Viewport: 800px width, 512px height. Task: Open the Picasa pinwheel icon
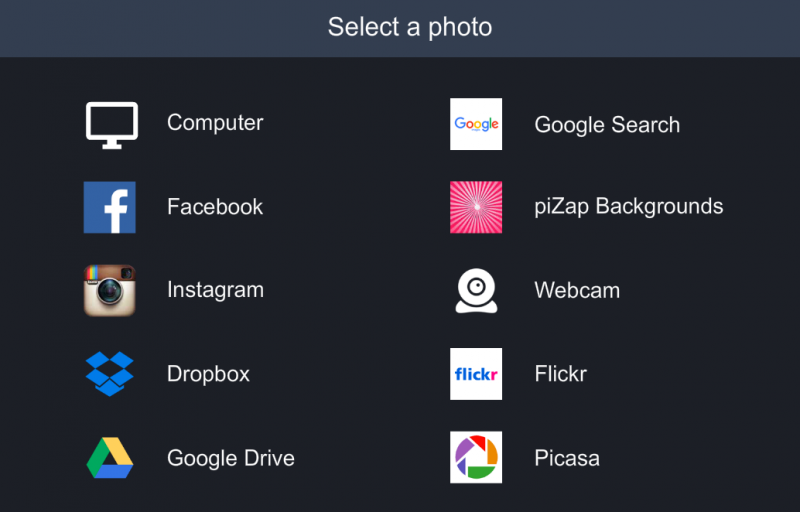coord(476,457)
